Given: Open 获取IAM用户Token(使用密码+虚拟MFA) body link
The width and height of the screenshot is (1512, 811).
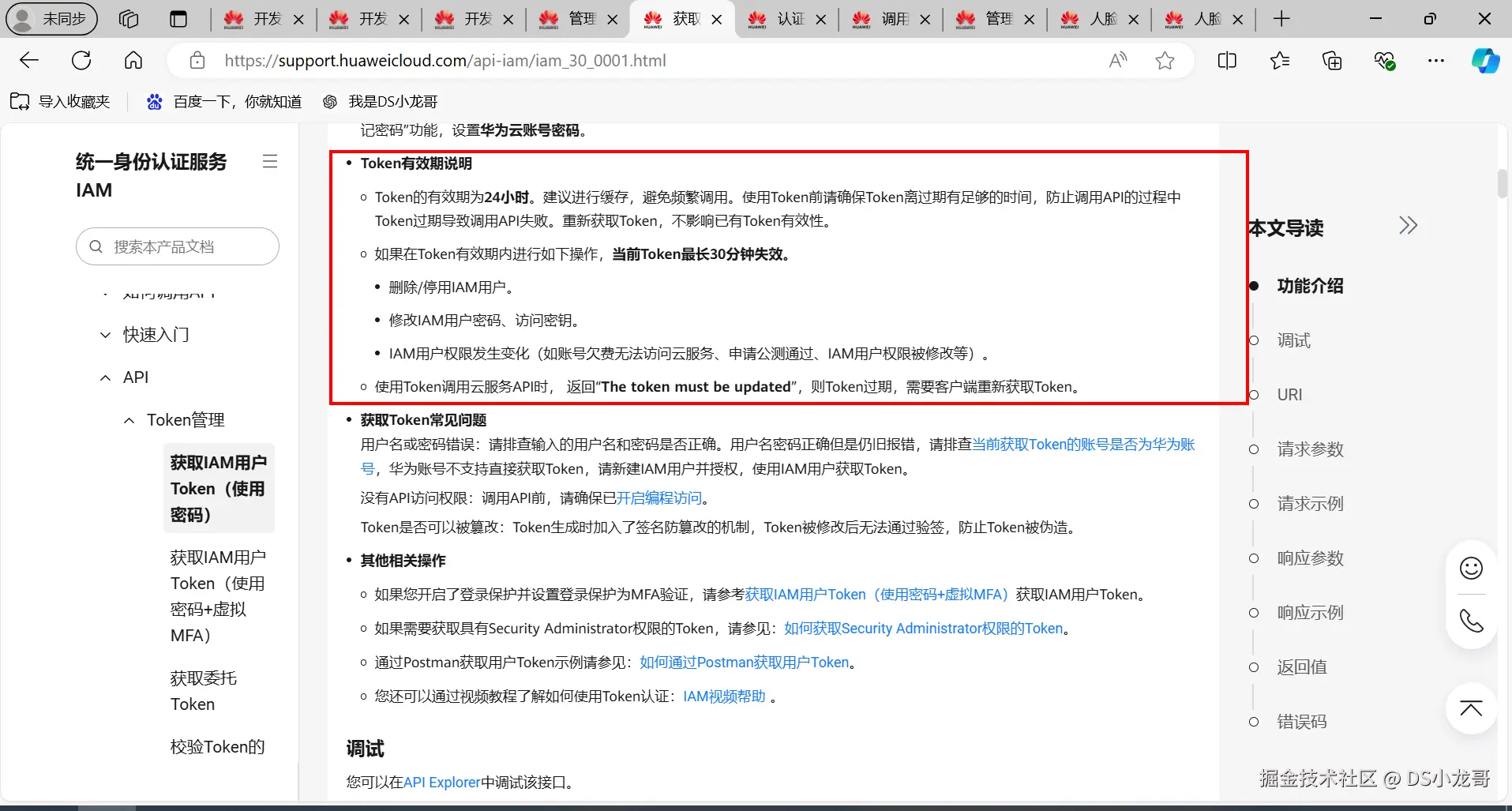Looking at the screenshot, I should click(877, 595).
